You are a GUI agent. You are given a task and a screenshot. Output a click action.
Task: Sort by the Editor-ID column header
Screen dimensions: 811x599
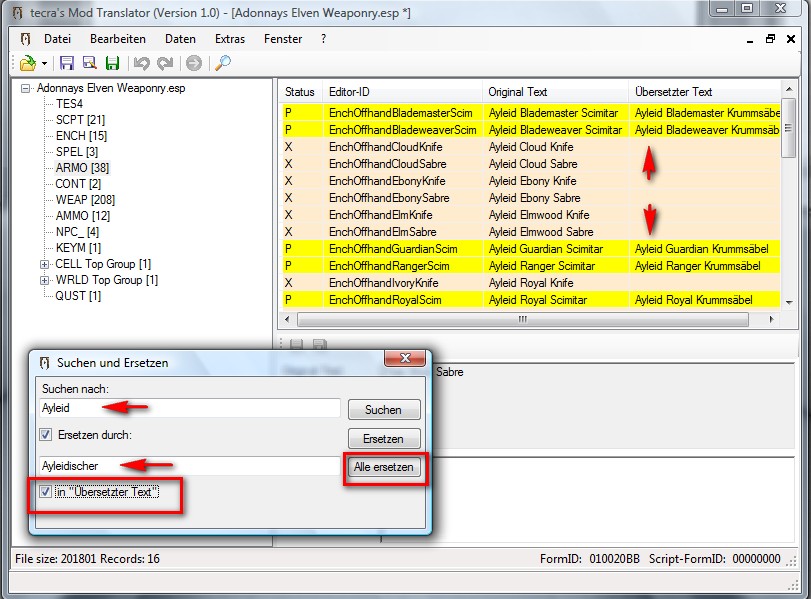tap(402, 92)
